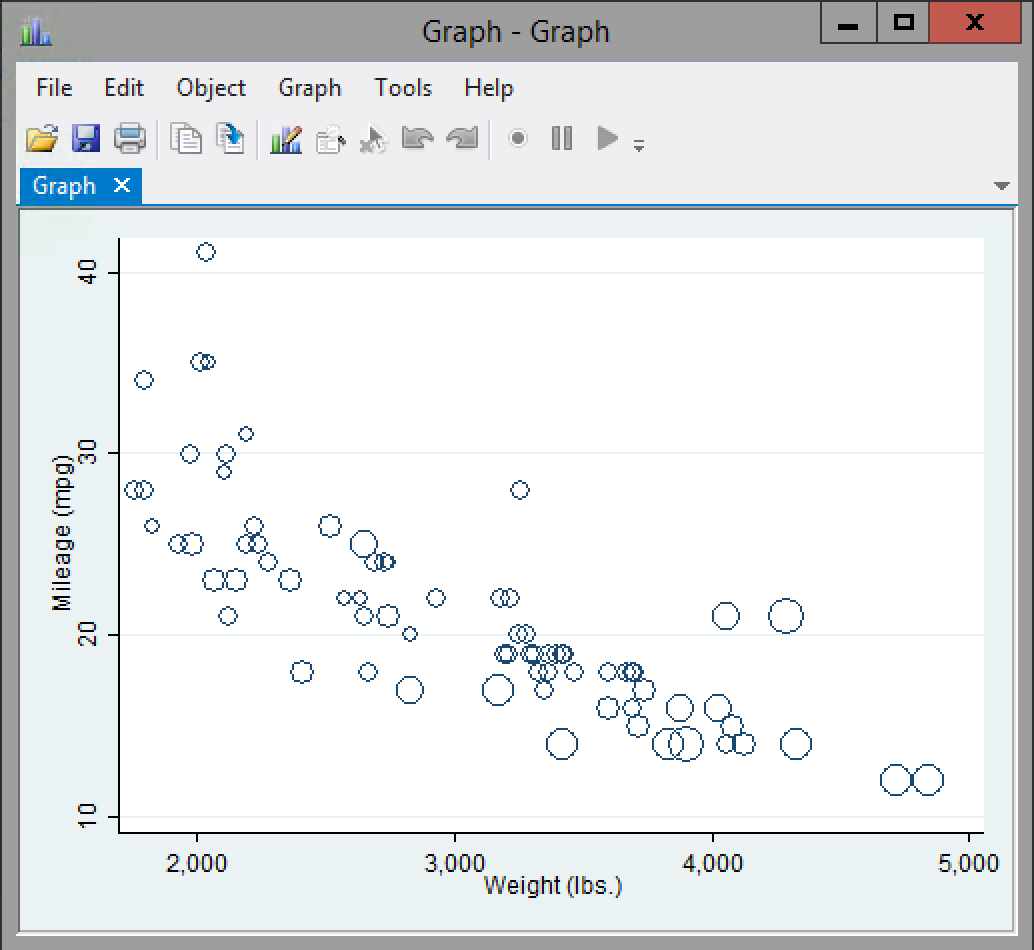Click the 3,000 x-axis label

pyautogui.click(x=454, y=863)
